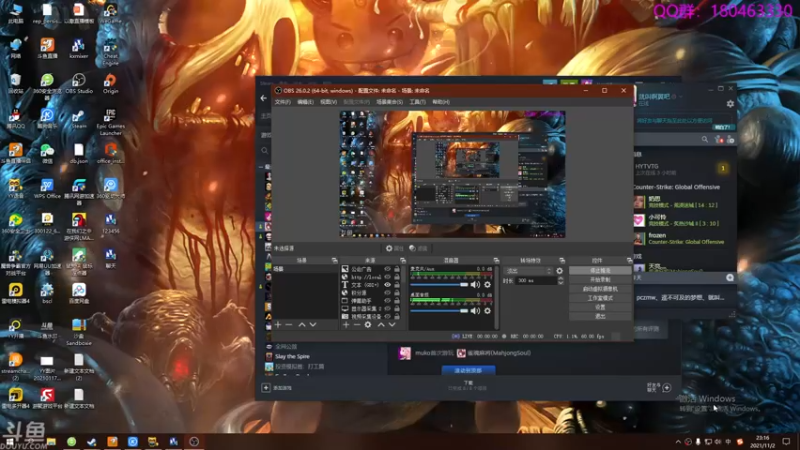Open 麦克风/Aux audio settings gear
Viewport: 800px width, 450px height.
[x=487, y=285]
